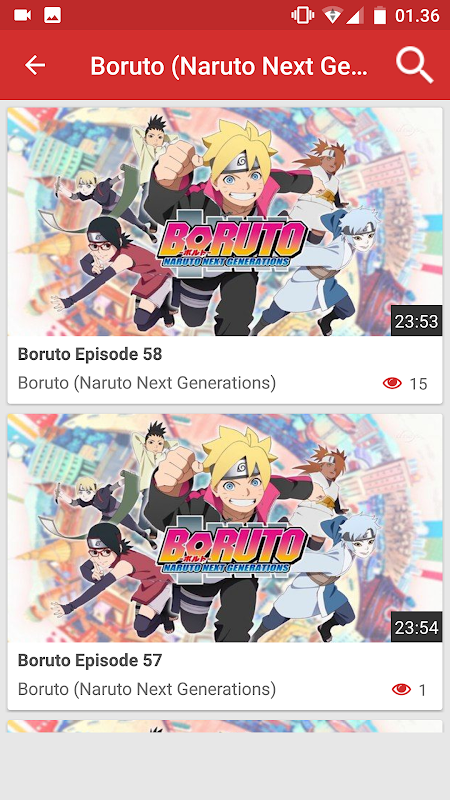
Task: Open search with the magnifier icon
Action: pos(414,66)
